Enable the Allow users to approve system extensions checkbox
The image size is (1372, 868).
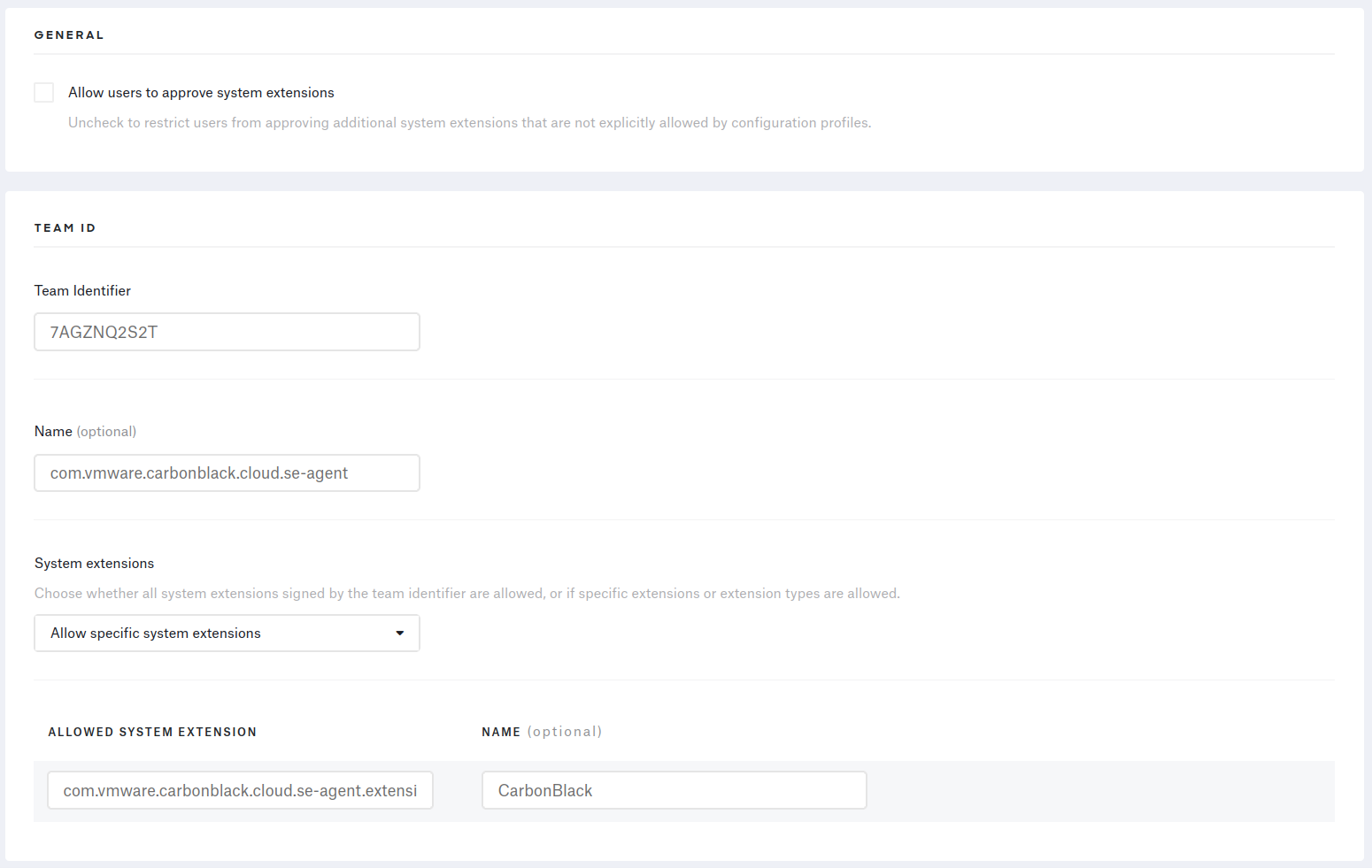(44, 93)
